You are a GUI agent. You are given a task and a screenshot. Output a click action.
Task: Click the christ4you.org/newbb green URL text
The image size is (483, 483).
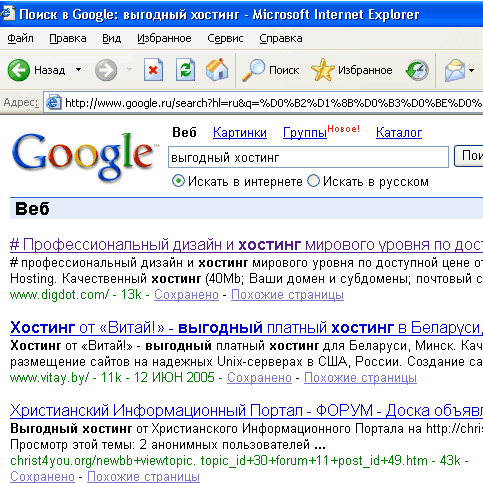tap(219, 461)
